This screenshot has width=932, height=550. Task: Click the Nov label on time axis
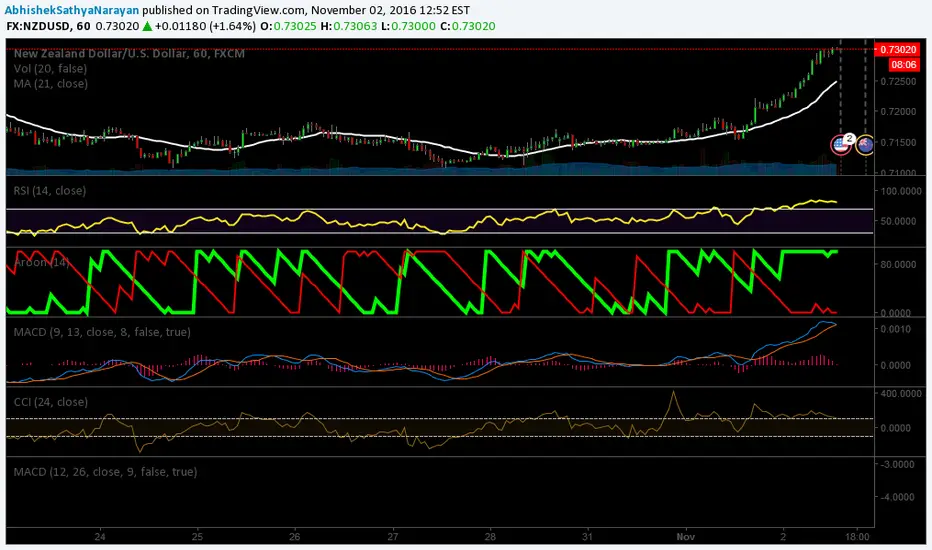click(685, 536)
